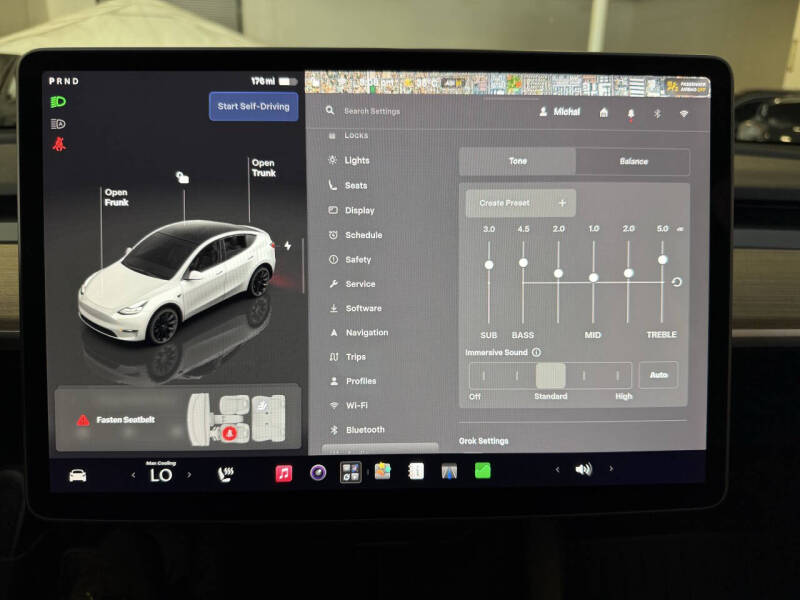Lower volume with left chevron
Screen dimensions: 800x600
[x=557, y=469]
